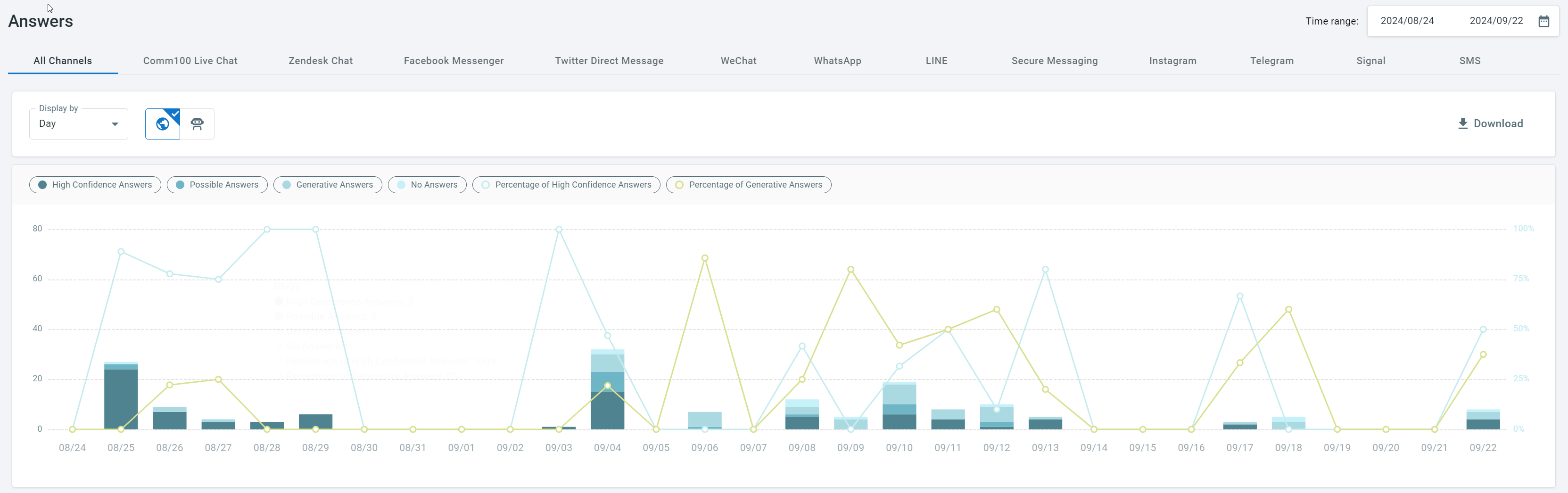This screenshot has height=493, width=1568.
Task: Click generative percentage point at 09/09
Action: click(x=851, y=270)
